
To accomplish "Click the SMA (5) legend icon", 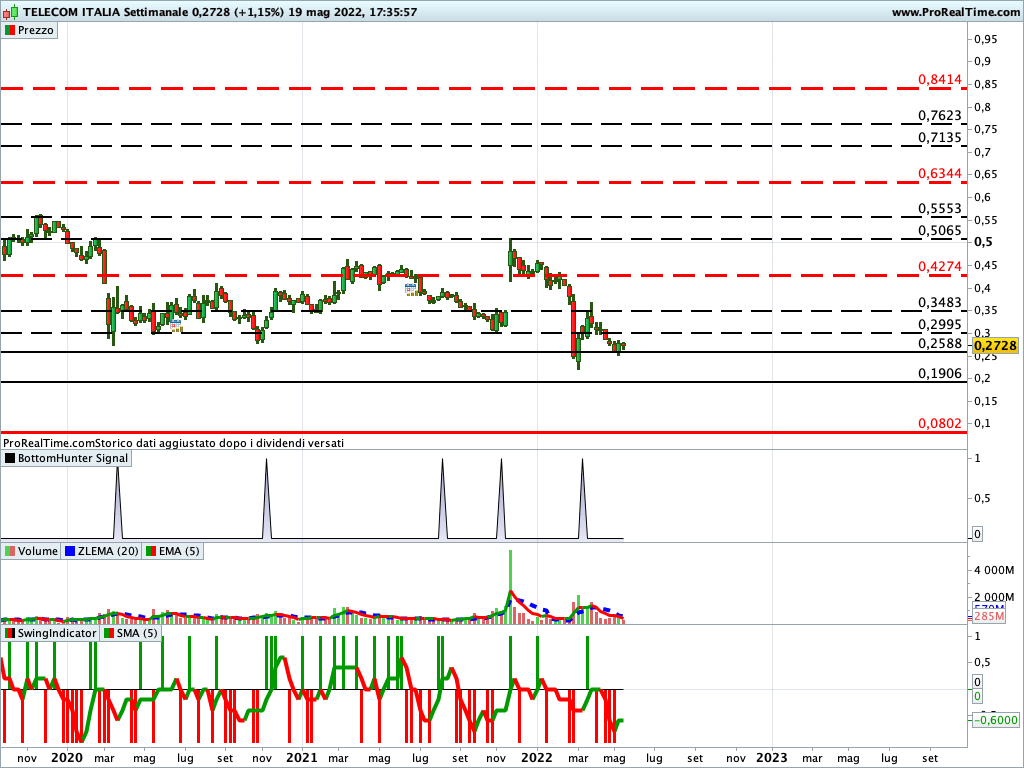I will [110, 633].
